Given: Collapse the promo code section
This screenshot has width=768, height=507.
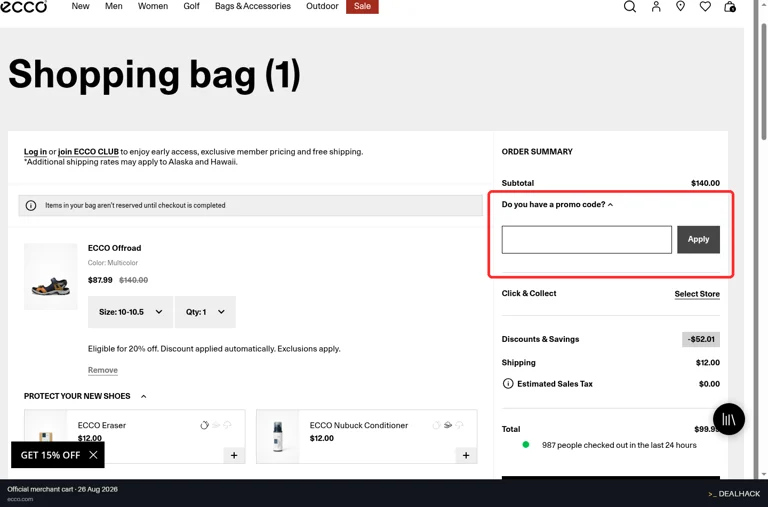Looking at the screenshot, I should click(x=557, y=204).
